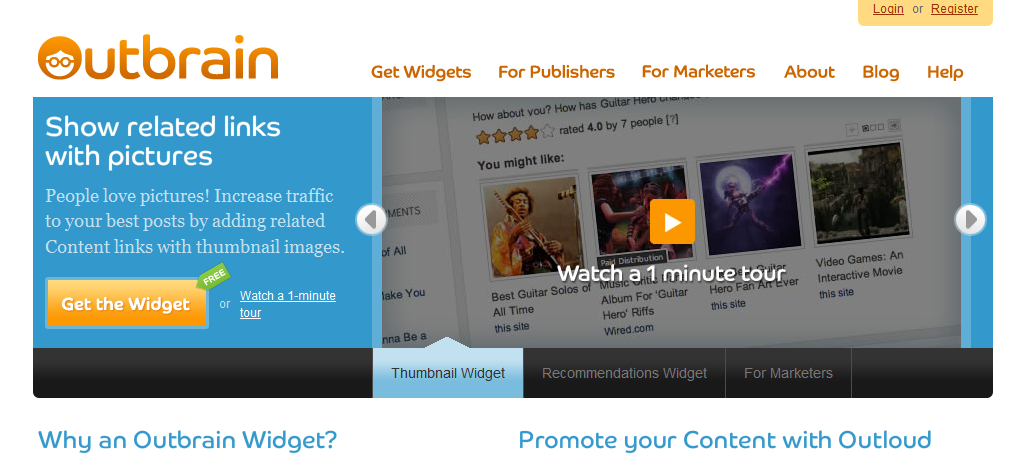Image resolution: width=1018 pixels, height=467 pixels.
Task: Play the one-minute tour video
Action: (x=672, y=221)
